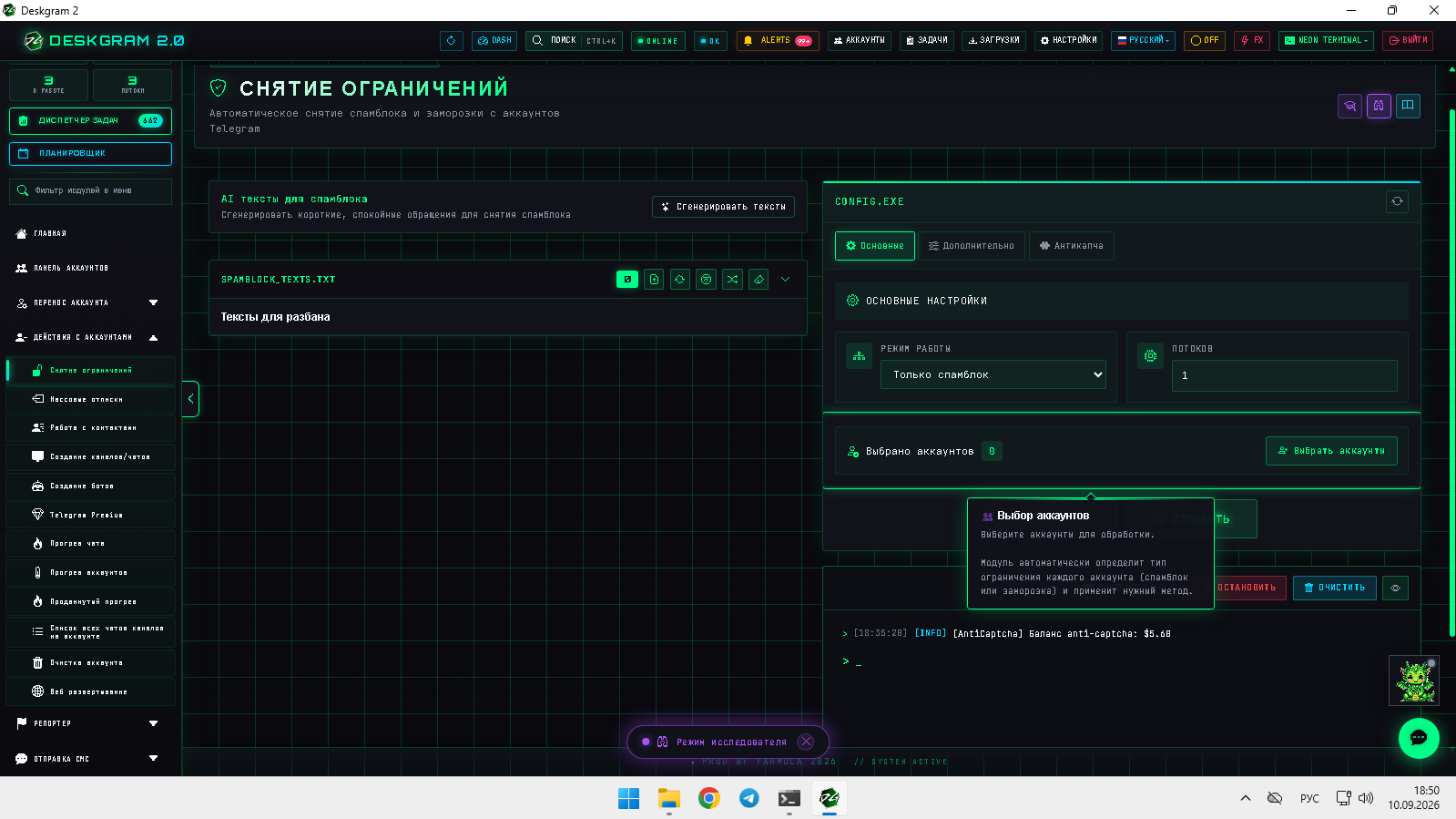Click the dragon mascot avatar

tap(1414, 681)
